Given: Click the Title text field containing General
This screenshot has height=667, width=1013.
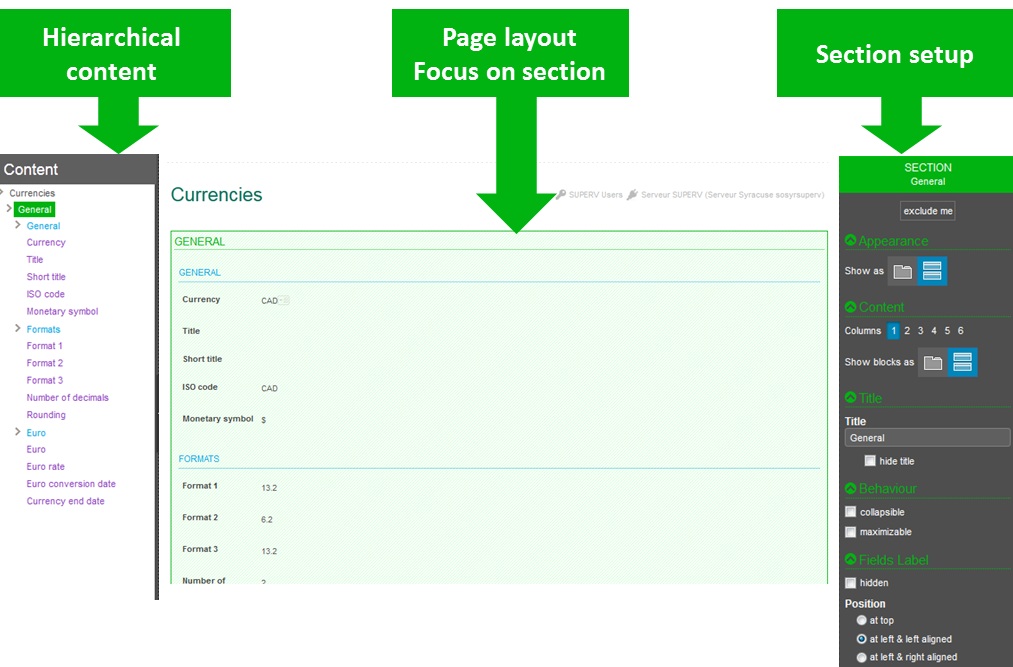Looking at the screenshot, I should pyautogui.click(x=926, y=438).
